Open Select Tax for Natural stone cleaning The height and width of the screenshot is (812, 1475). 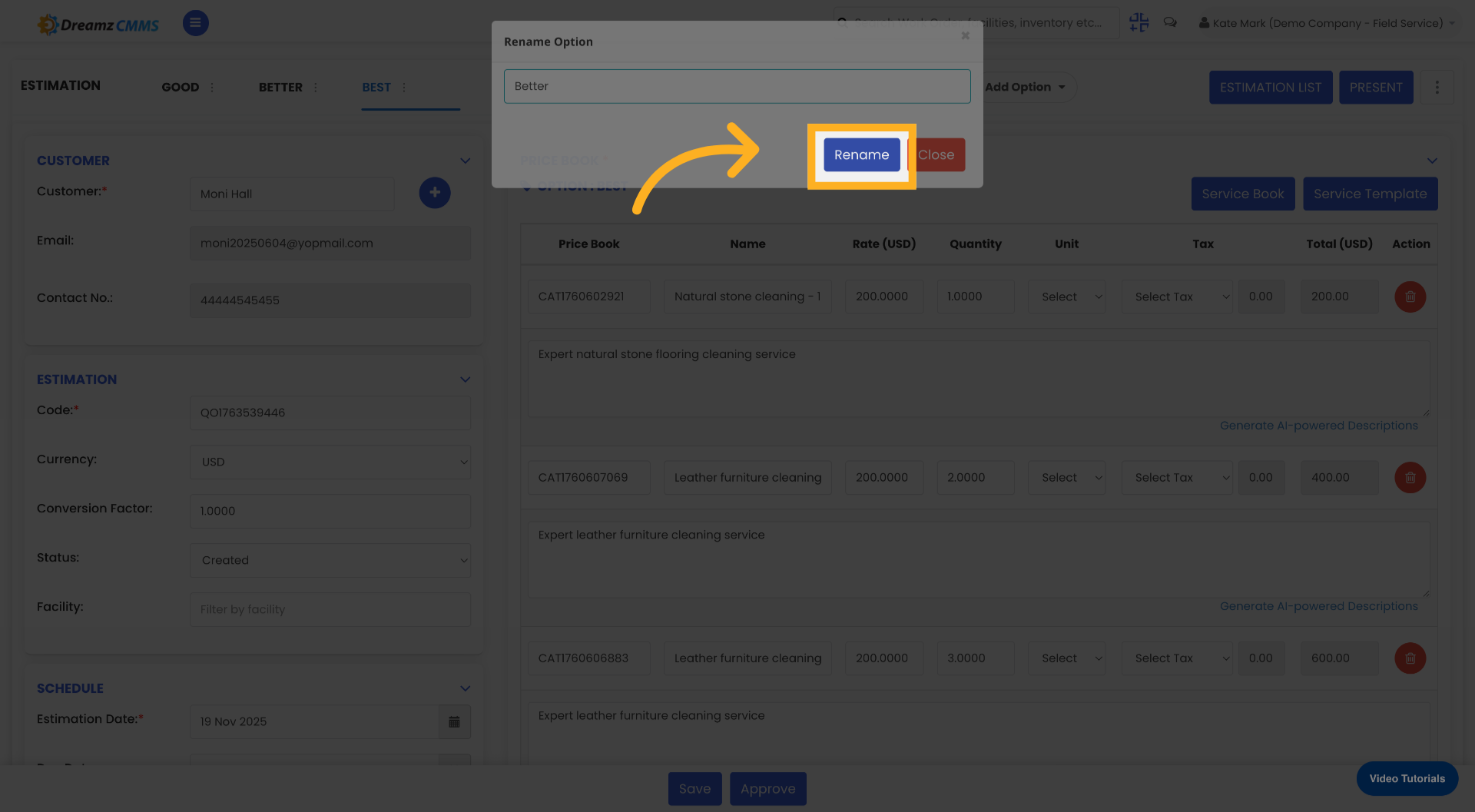point(1177,297)
